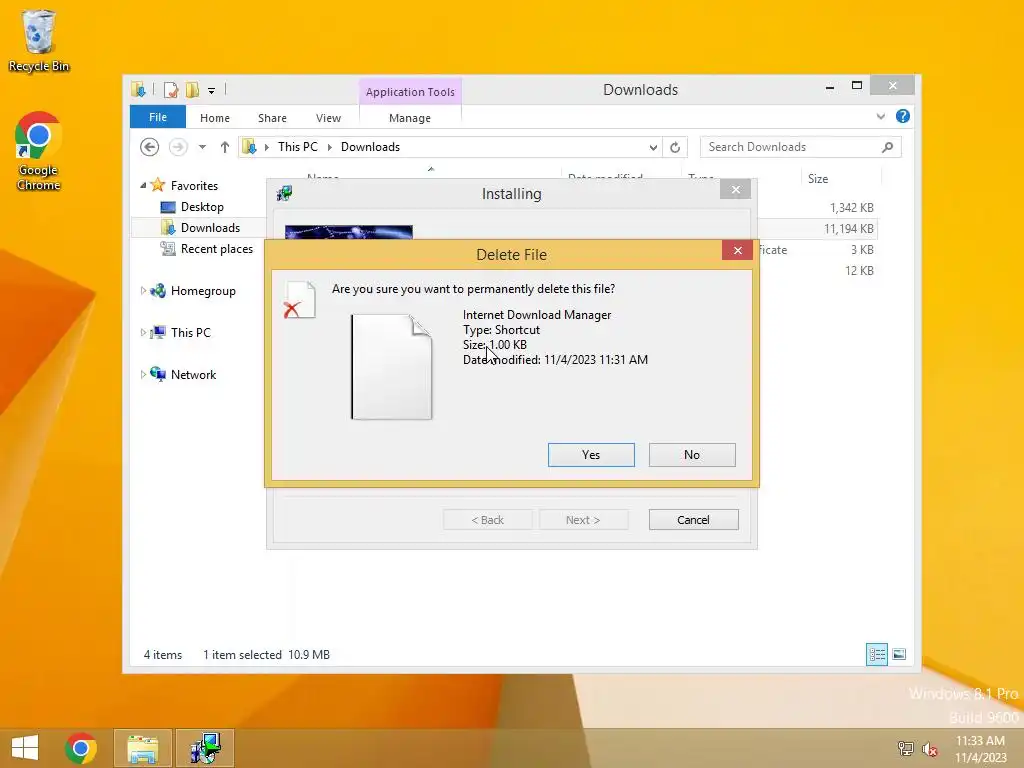
Task: Click the New Folder quick access icon
Action: click(192, 90)
